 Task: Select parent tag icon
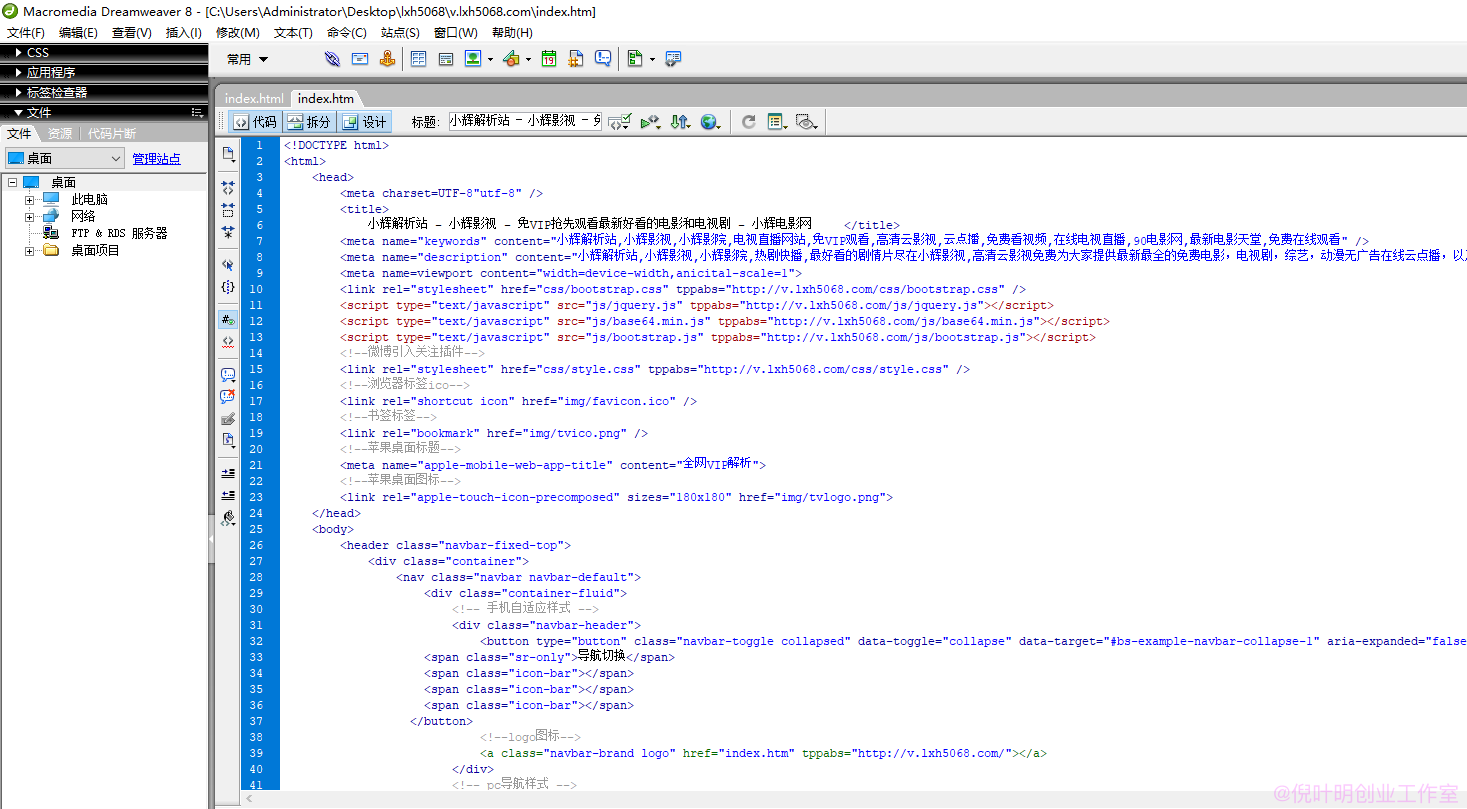(228, 265)
